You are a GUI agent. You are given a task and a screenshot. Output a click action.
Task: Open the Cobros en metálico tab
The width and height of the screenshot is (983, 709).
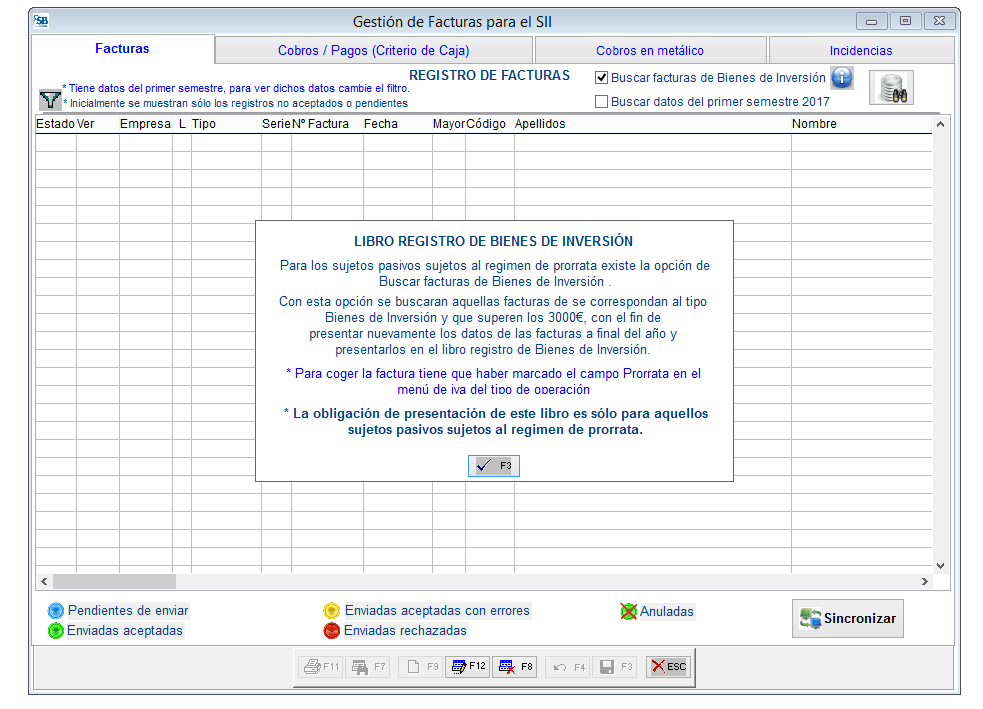pos(650,50)
